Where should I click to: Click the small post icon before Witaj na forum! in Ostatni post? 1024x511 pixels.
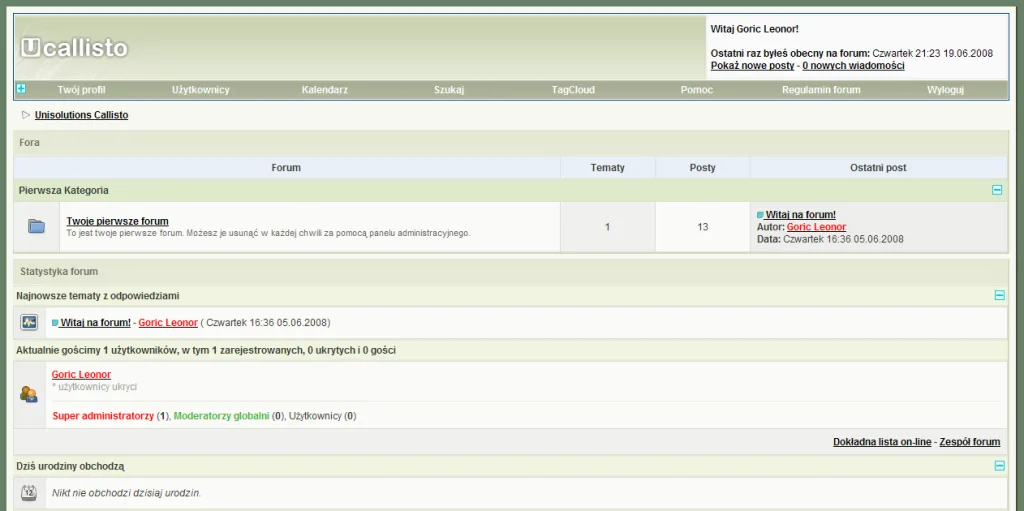[760, 215]
